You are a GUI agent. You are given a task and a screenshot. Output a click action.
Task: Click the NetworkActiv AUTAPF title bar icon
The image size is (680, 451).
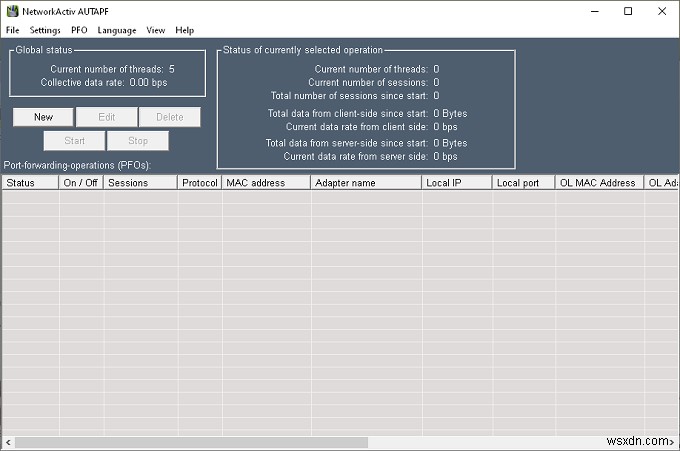11,11
